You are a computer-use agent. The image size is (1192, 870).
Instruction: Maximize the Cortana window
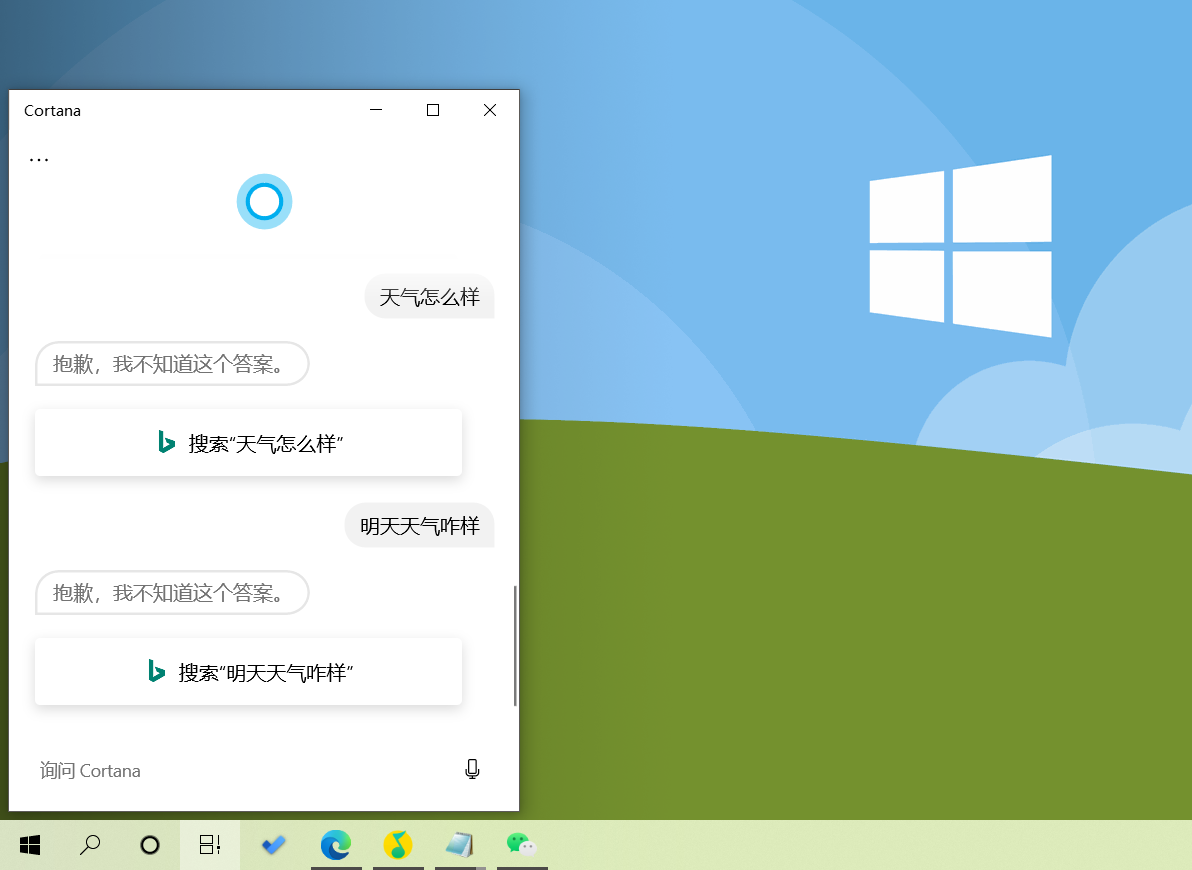click(x=433, y=110)
